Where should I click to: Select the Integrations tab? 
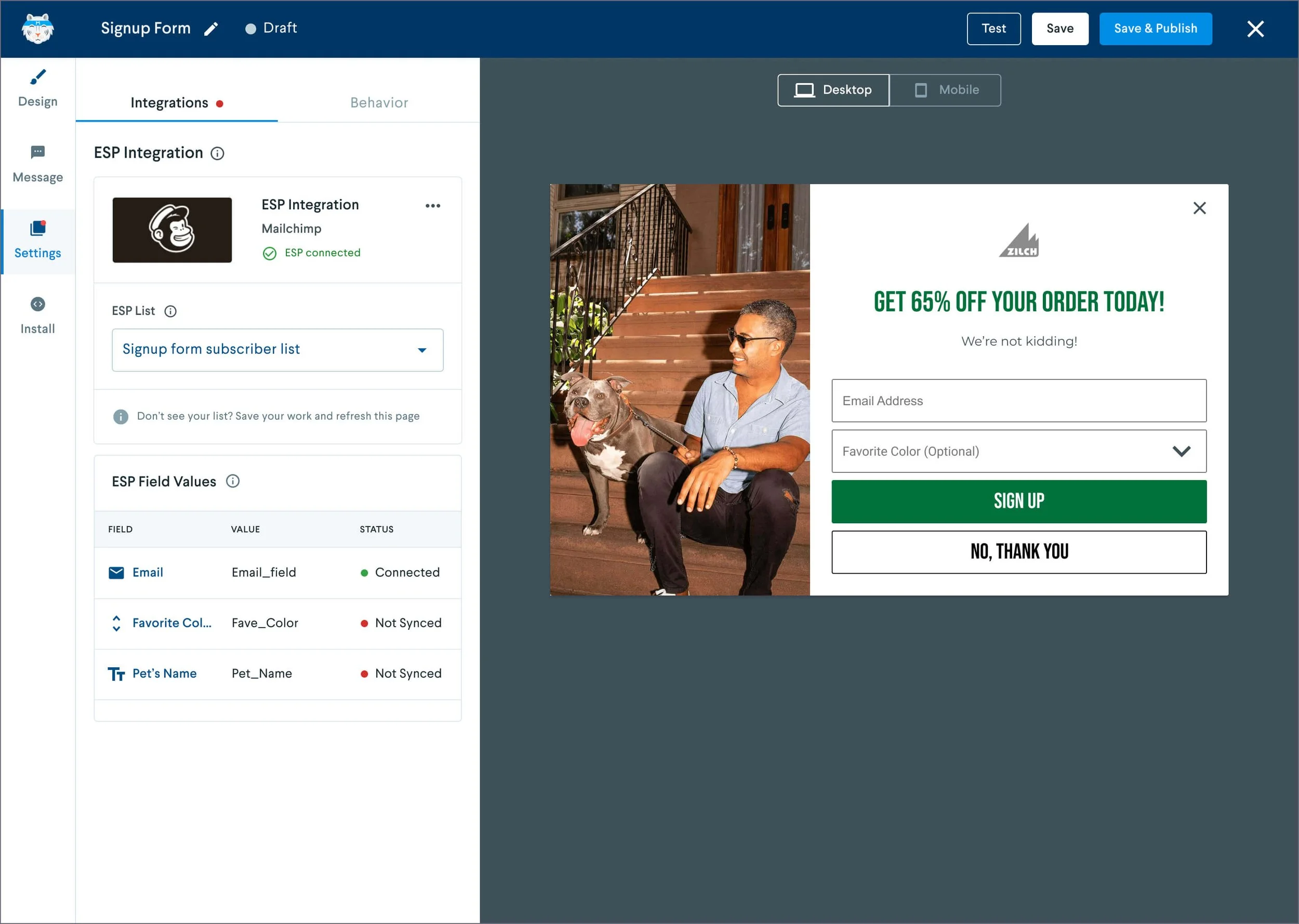tap(169, 103)
